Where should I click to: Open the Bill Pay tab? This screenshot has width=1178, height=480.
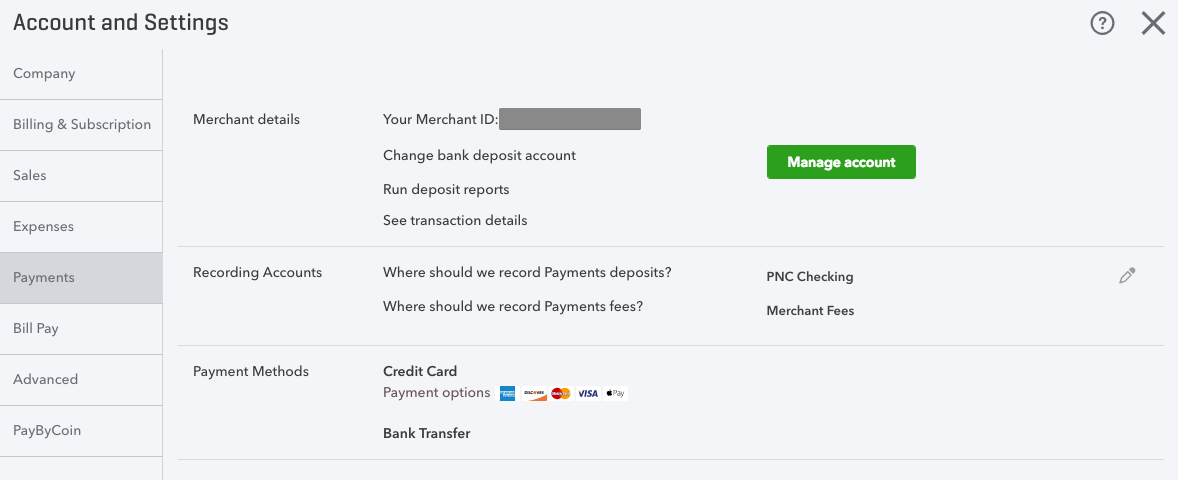pyautogui.click(x=81, y=329)
